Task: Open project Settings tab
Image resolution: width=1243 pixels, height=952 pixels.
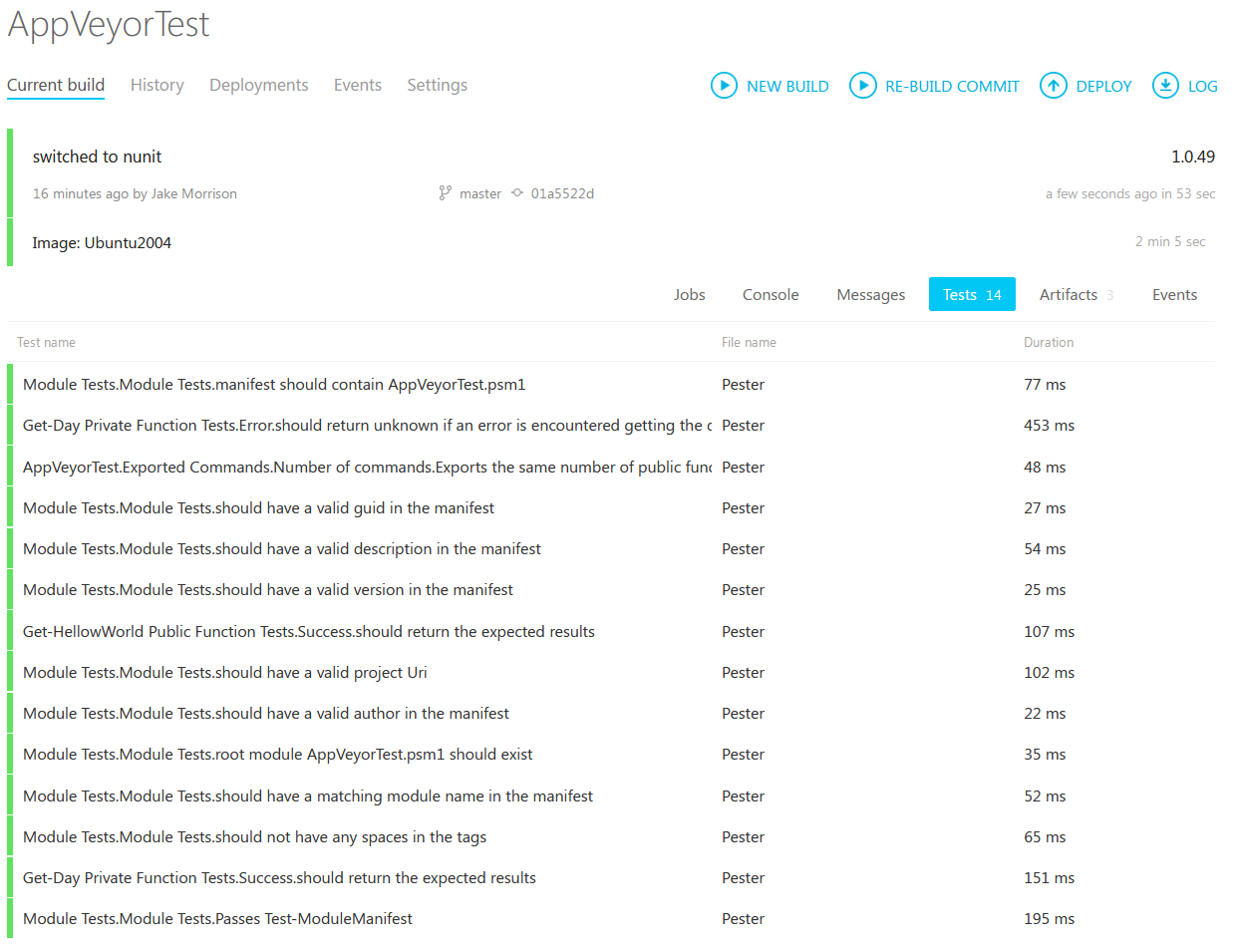Action: pos(437,85)
